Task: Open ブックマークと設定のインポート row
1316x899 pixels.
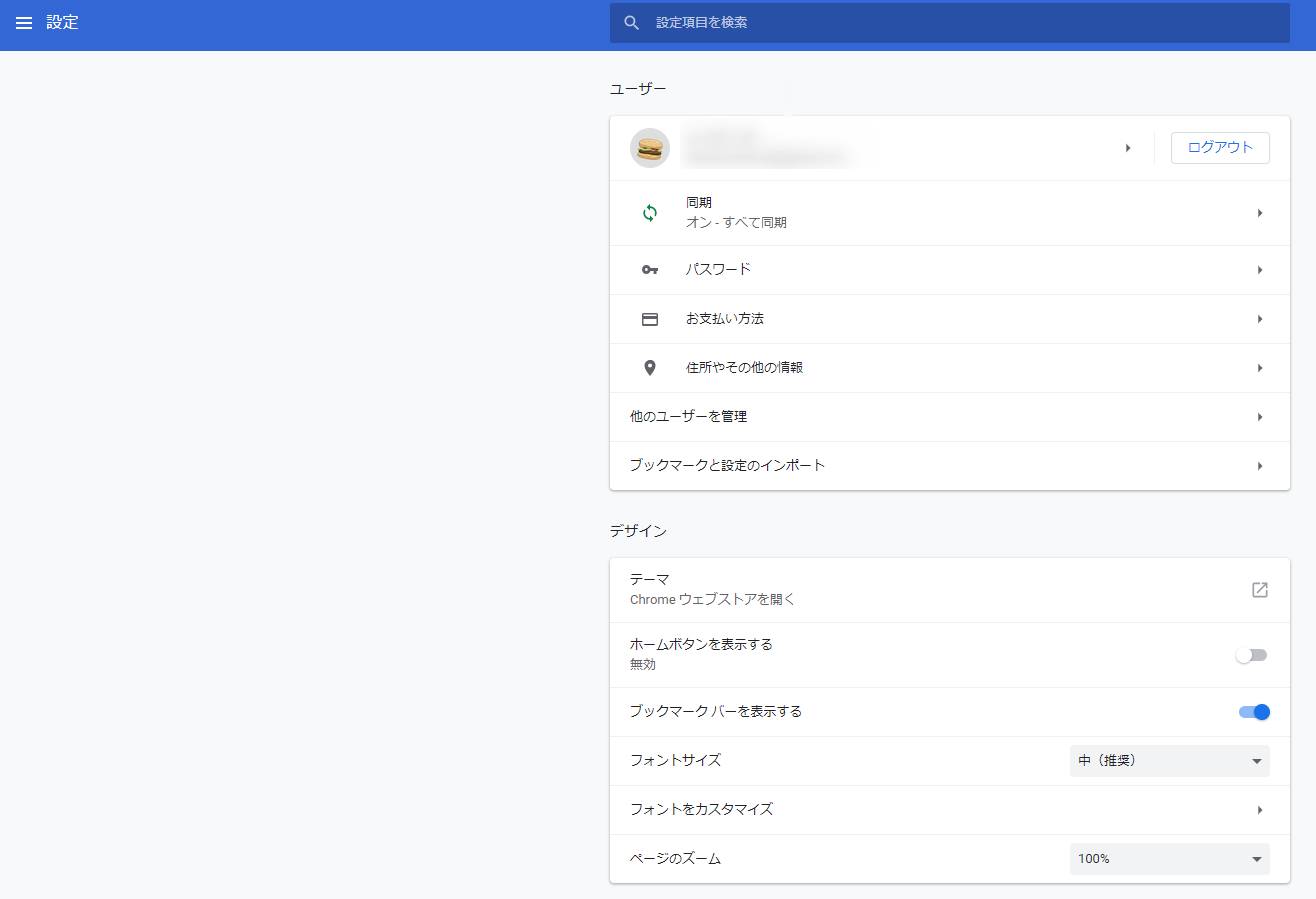Action: [x=948, y=466]
